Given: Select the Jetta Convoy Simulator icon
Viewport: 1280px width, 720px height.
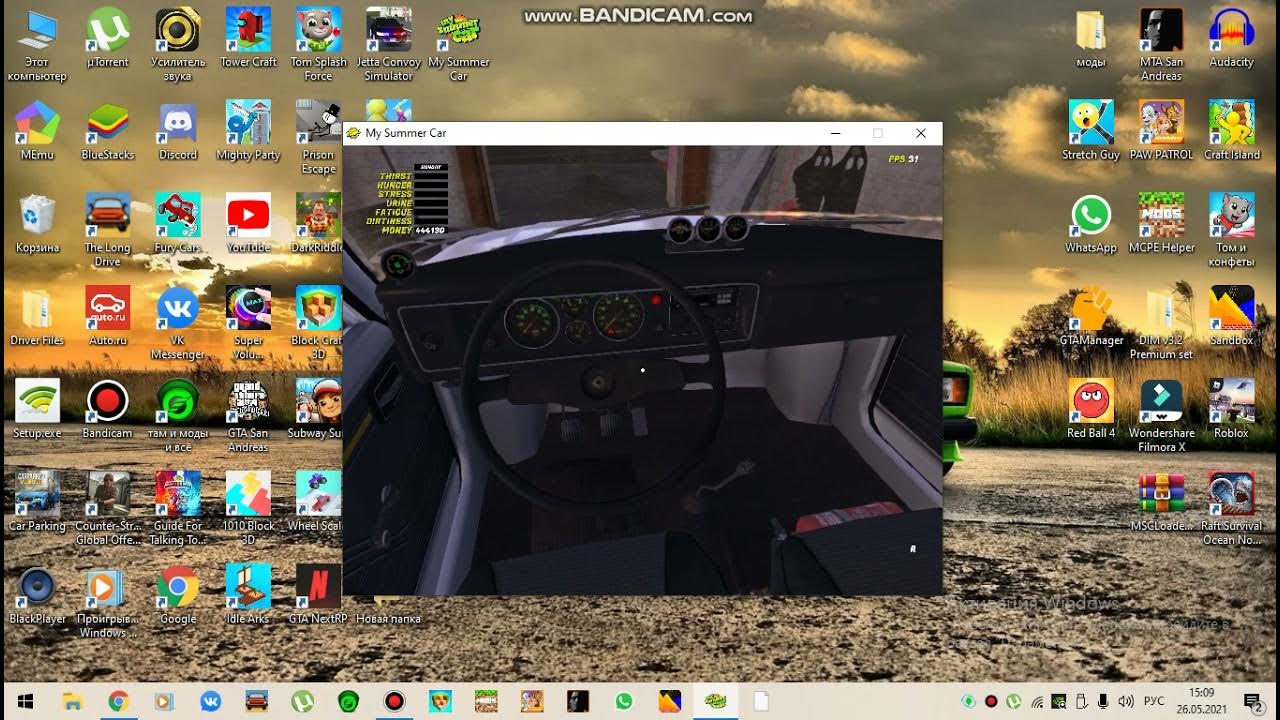Looking at the screenshot, I should tap(388, 45).
